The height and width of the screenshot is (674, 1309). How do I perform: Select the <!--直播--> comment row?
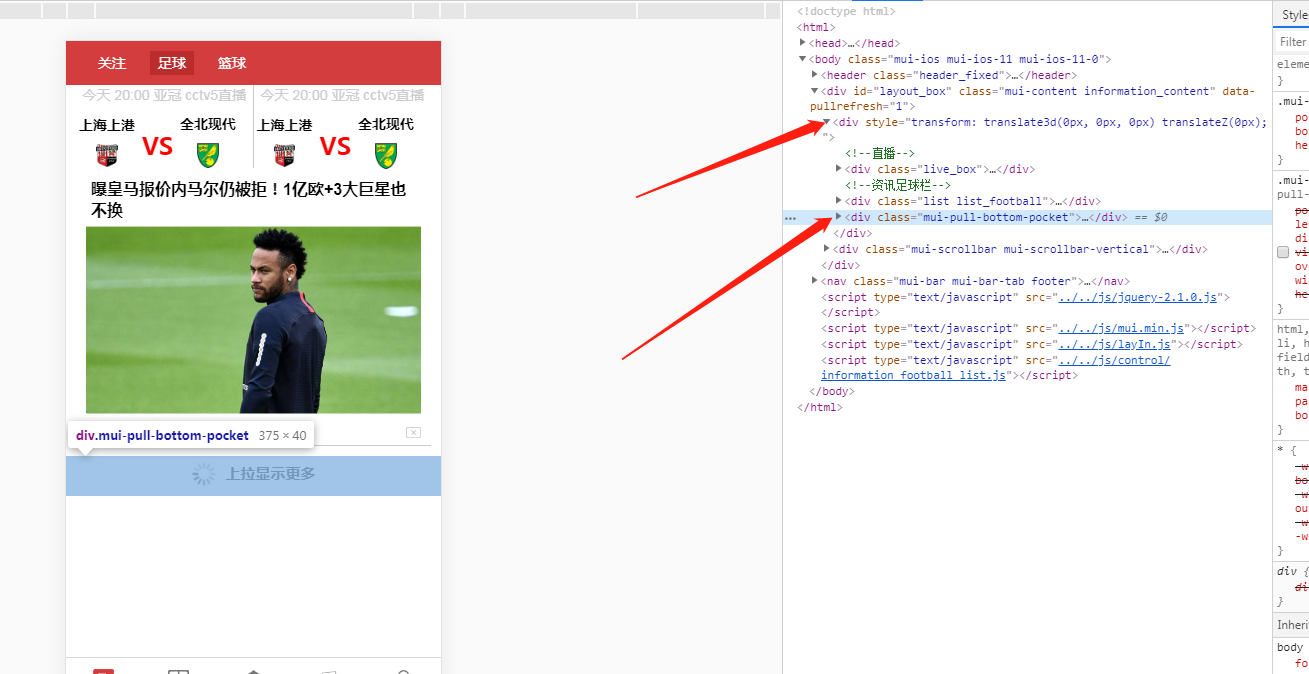click(880, 153)
